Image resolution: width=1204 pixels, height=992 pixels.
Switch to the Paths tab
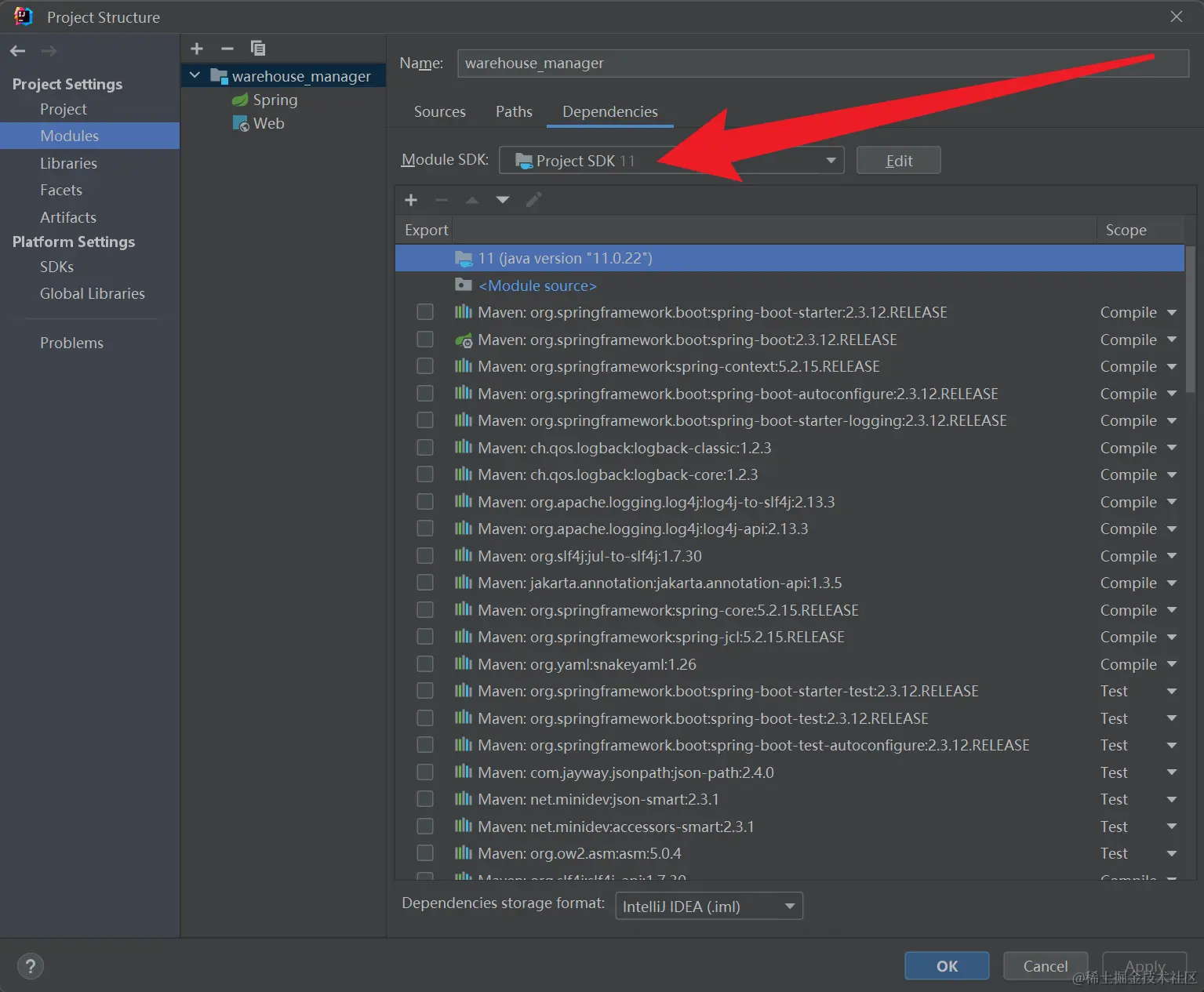(514, 111)
